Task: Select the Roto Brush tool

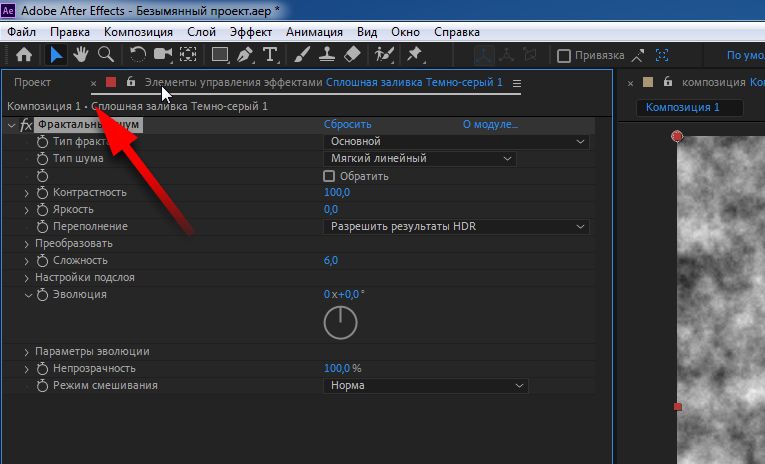Action: tap(384, 55)
